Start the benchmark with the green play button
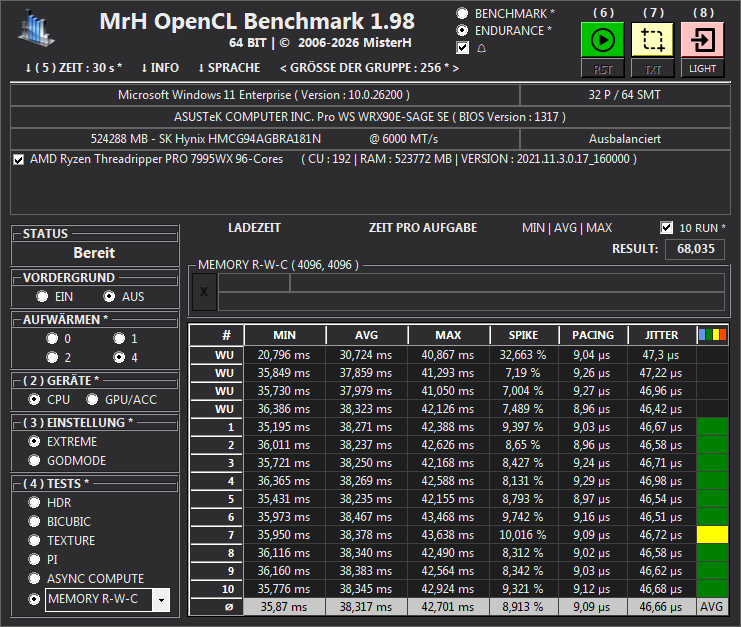The width and height of the screenshot is (741, 627). pyautogui.click(x=603, y=40)
